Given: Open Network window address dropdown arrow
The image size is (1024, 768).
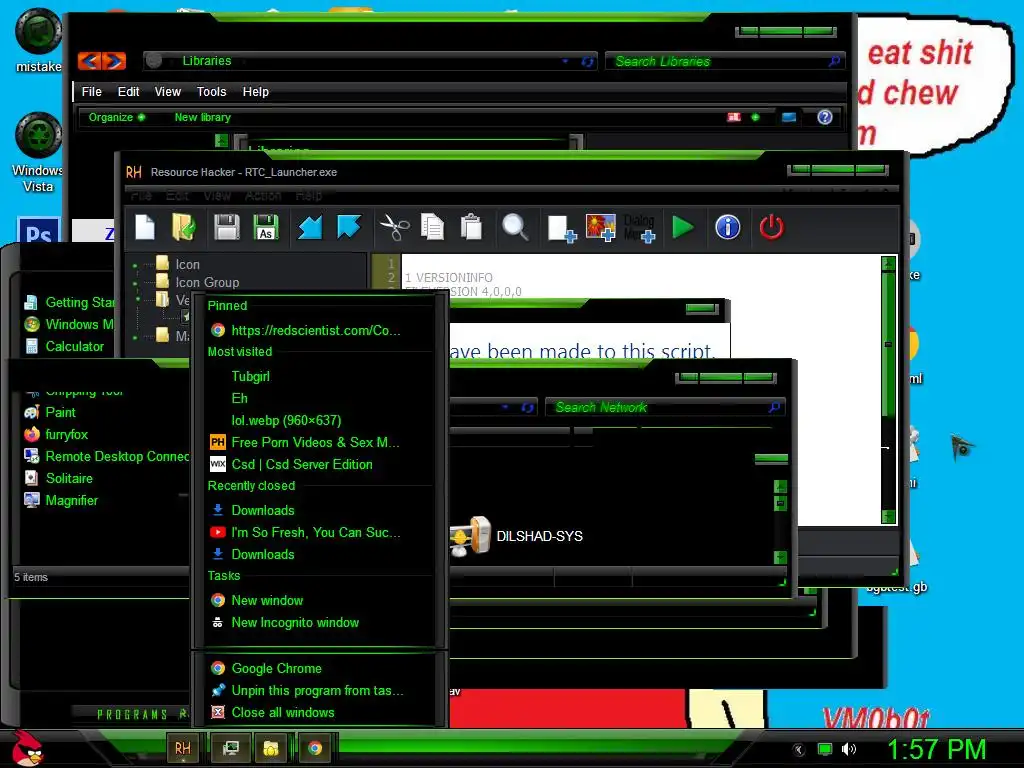Looking at the screenshot, I should [505, 407].
